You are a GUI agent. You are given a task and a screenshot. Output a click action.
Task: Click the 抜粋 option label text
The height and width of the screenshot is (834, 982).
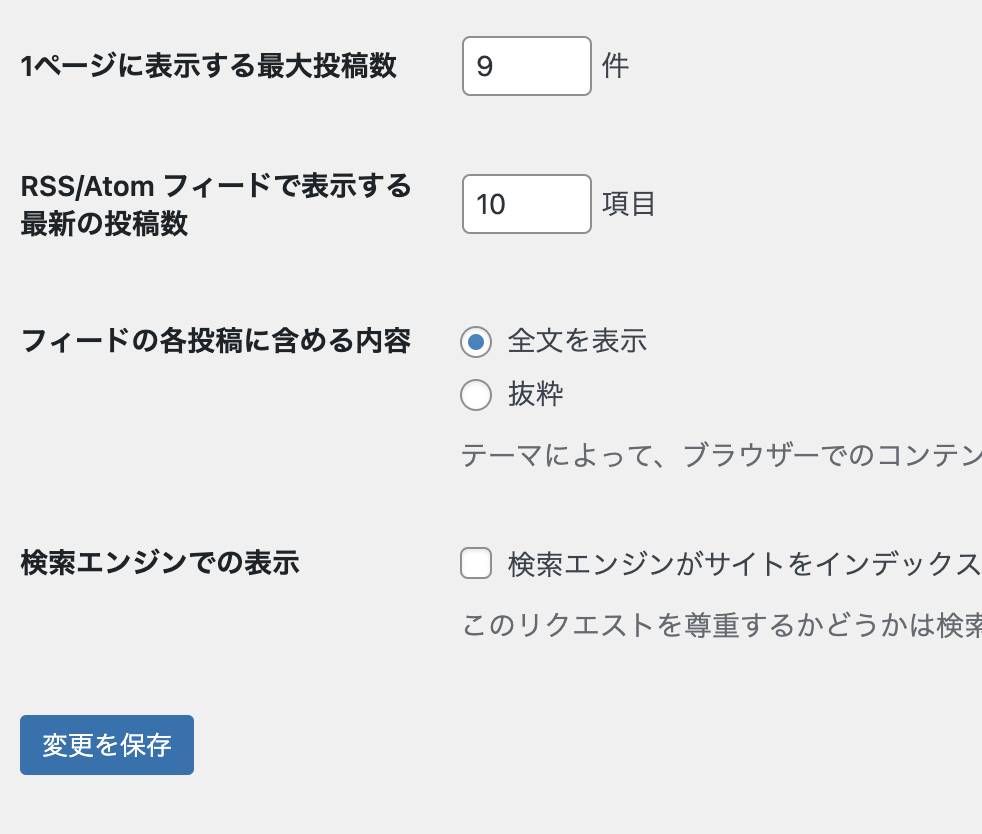point(536,394)
